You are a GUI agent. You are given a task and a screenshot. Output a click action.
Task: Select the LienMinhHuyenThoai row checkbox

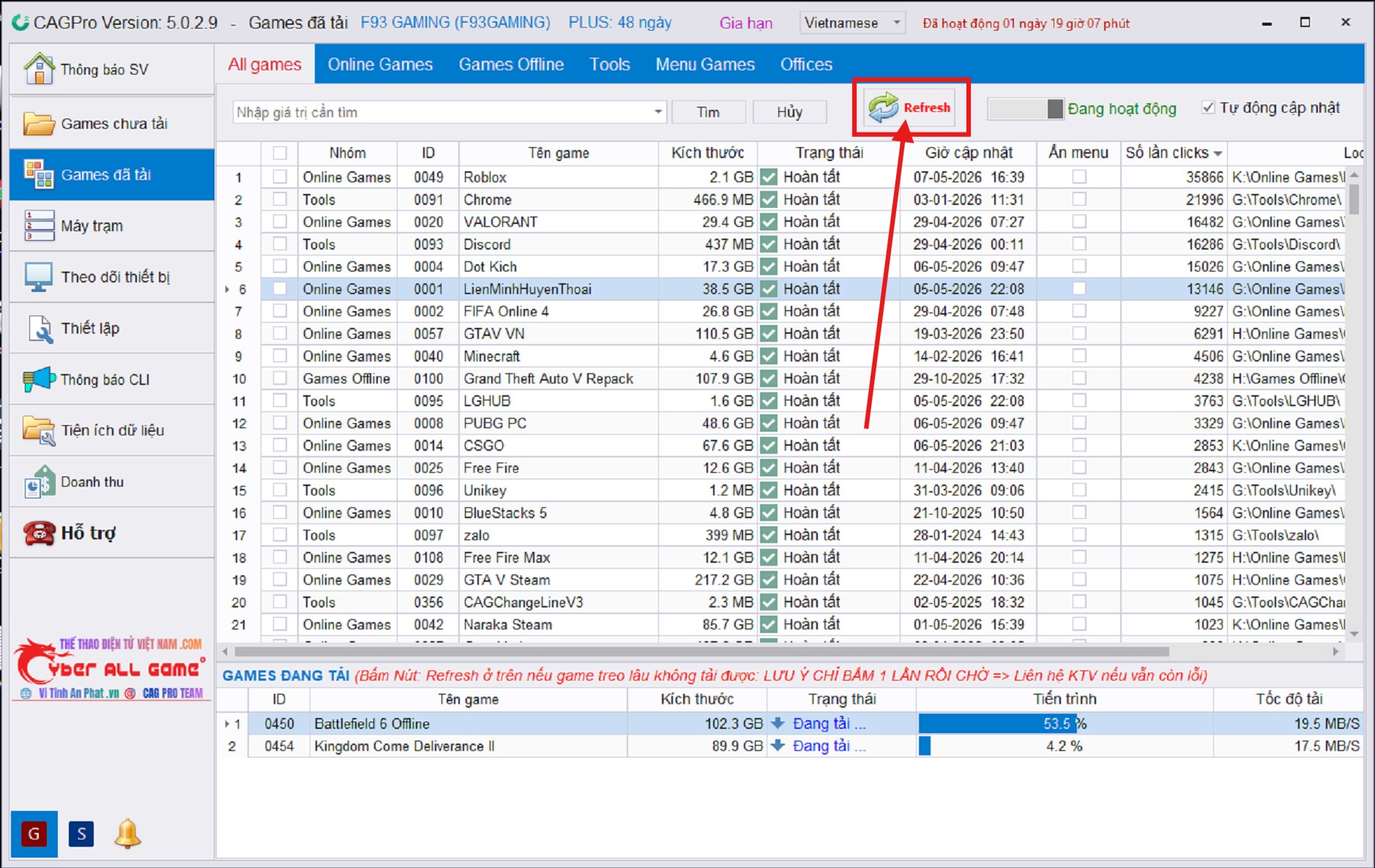click(x=280, y=289)
